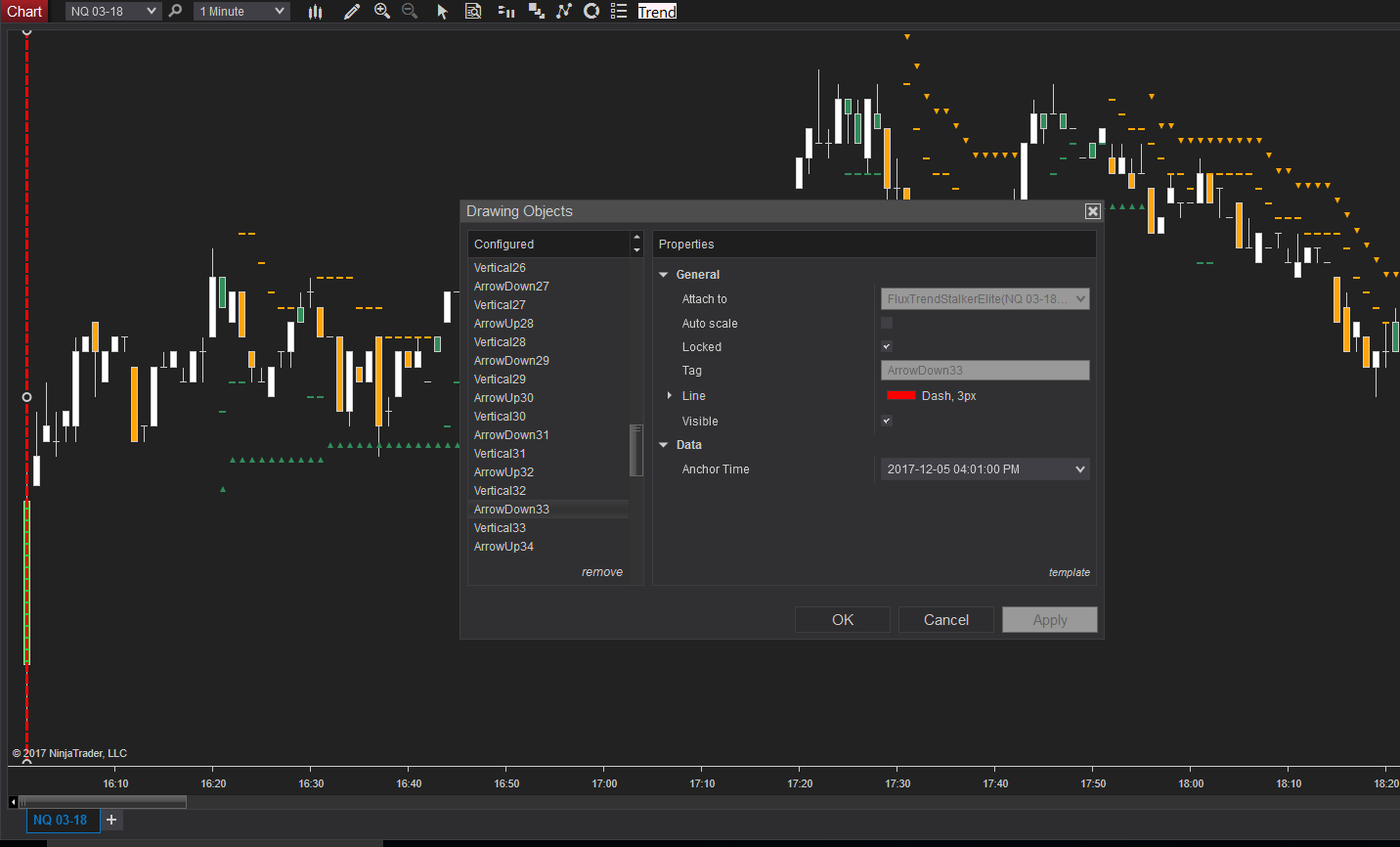The height and width of the screenshot is (847, 1400).
Task: Select the cursor pointer tool
Action: tap(442, 11)
